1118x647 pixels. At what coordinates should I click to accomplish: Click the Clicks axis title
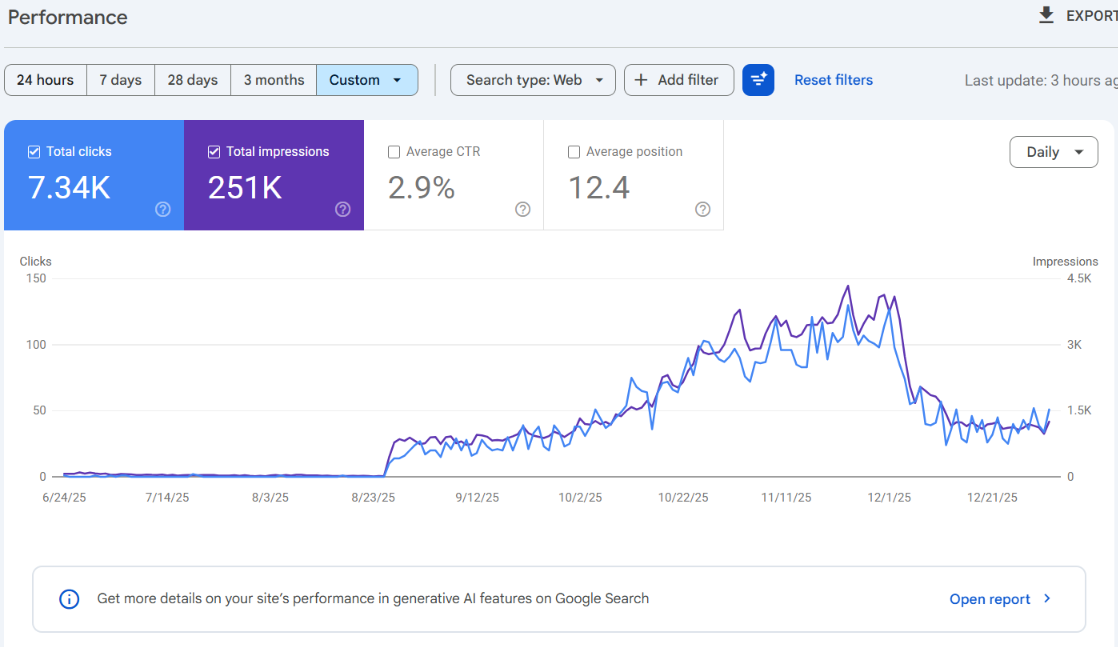pyautogui.click(x=36, y=261)
